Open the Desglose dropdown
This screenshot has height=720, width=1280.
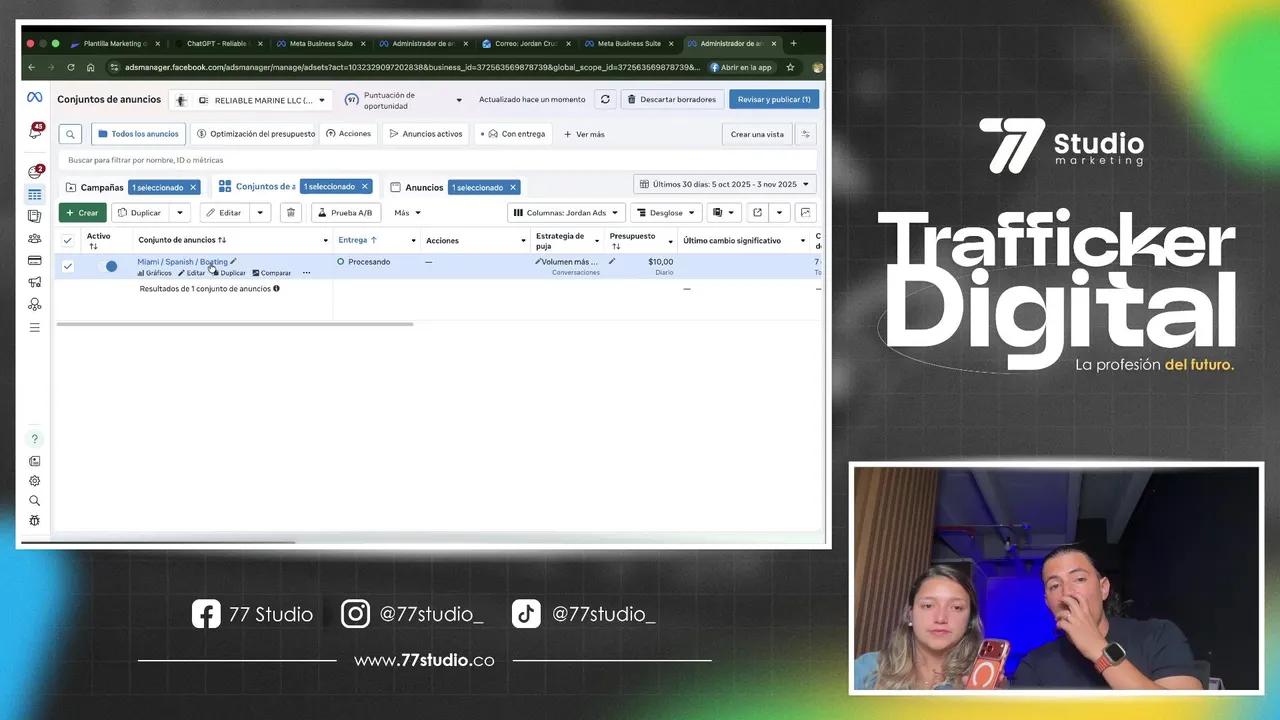click(665, 212)
